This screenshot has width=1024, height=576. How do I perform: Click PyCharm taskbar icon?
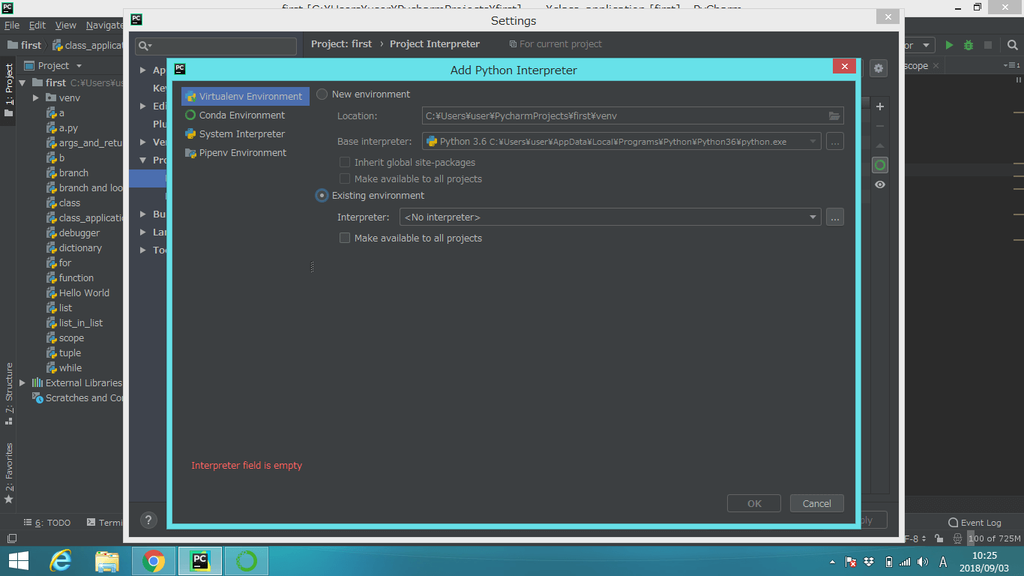(200, 561)
